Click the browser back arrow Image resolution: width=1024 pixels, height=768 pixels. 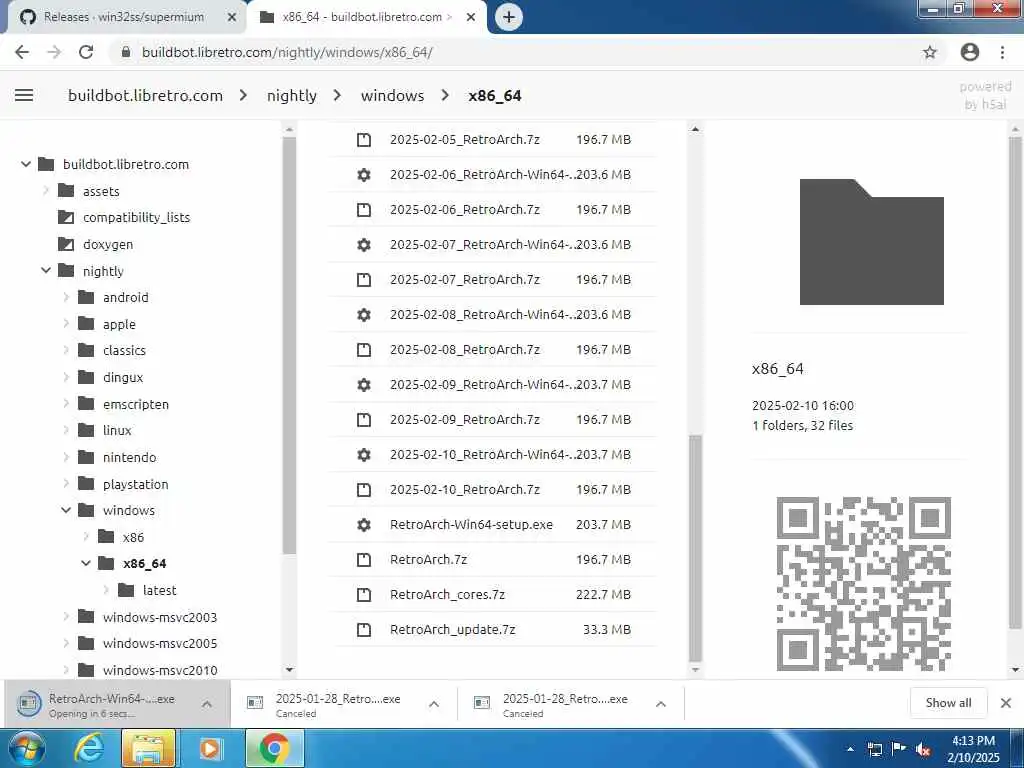coord(22,52)
